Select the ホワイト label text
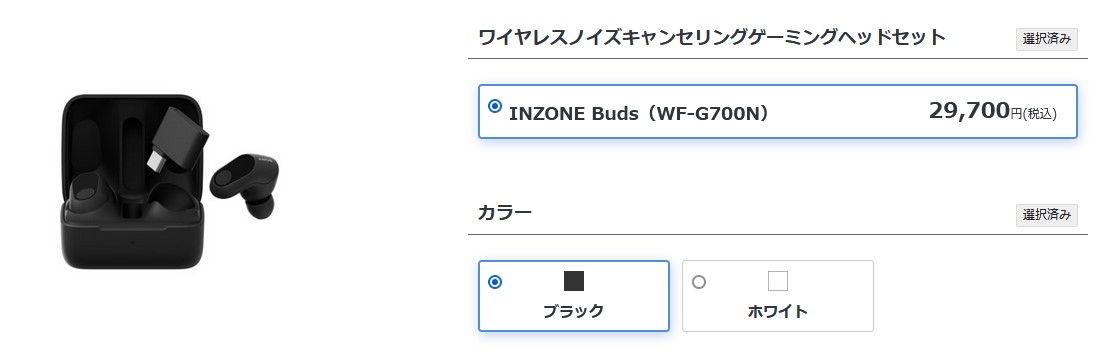Image resolution: width=1095 pixels, height=361 pixels. click(777, 311)
